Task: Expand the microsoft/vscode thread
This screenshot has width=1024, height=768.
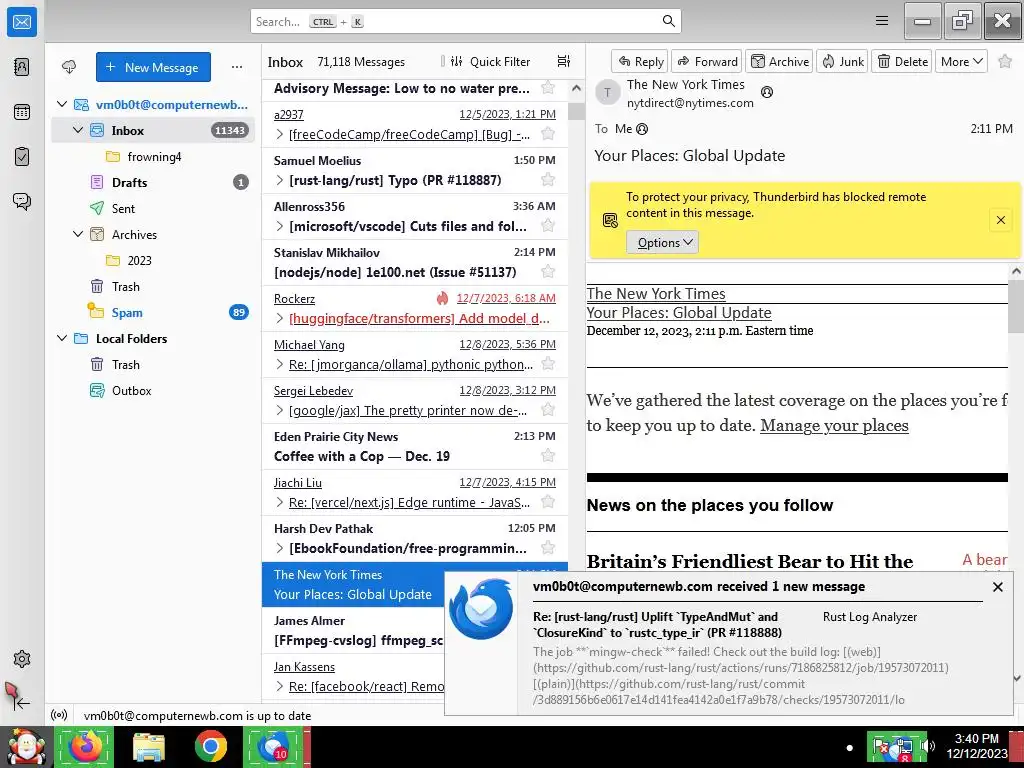Action: click(280, 227)
